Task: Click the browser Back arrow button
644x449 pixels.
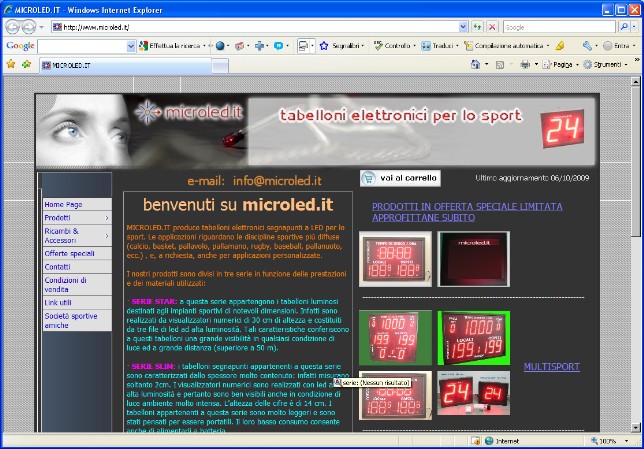Action: click(12, 27)
